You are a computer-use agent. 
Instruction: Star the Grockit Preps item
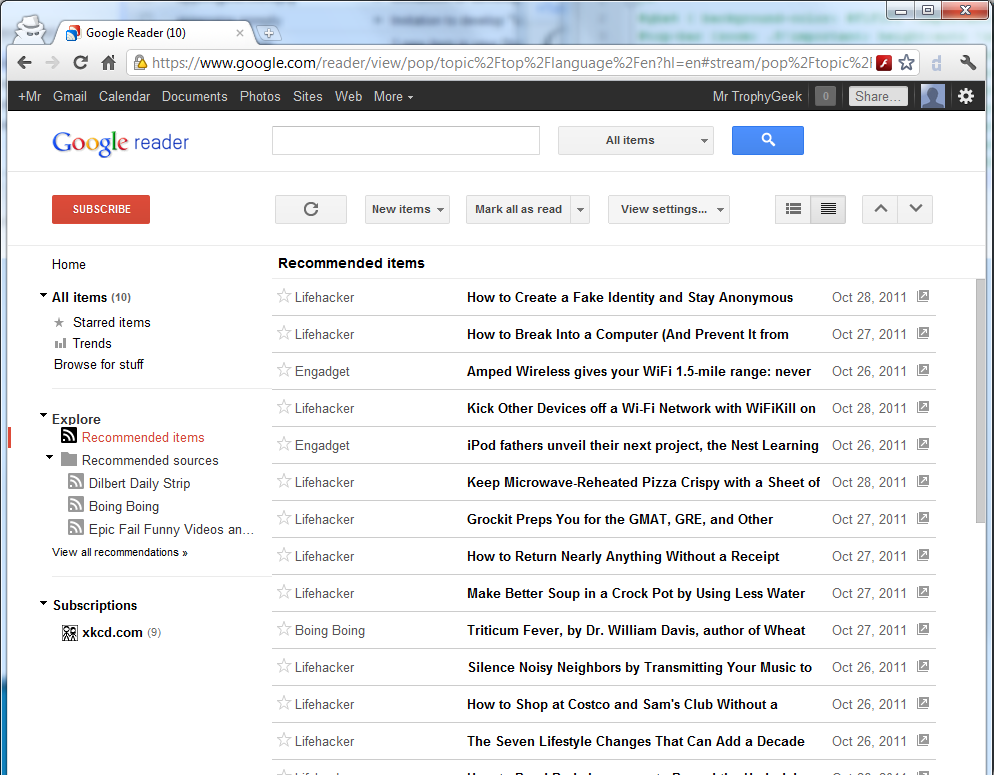click(284, 518)
